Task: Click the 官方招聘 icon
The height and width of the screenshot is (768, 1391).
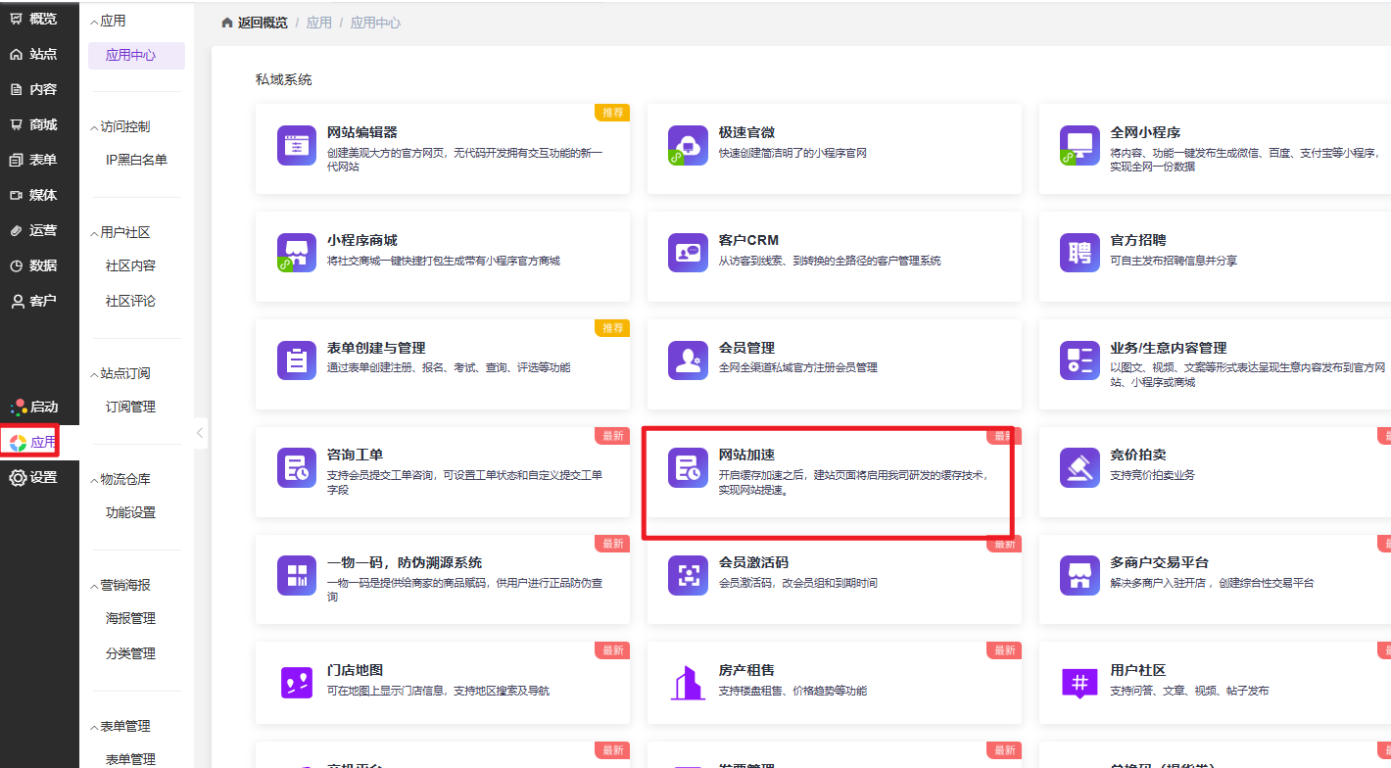Action: point(1079,253)
